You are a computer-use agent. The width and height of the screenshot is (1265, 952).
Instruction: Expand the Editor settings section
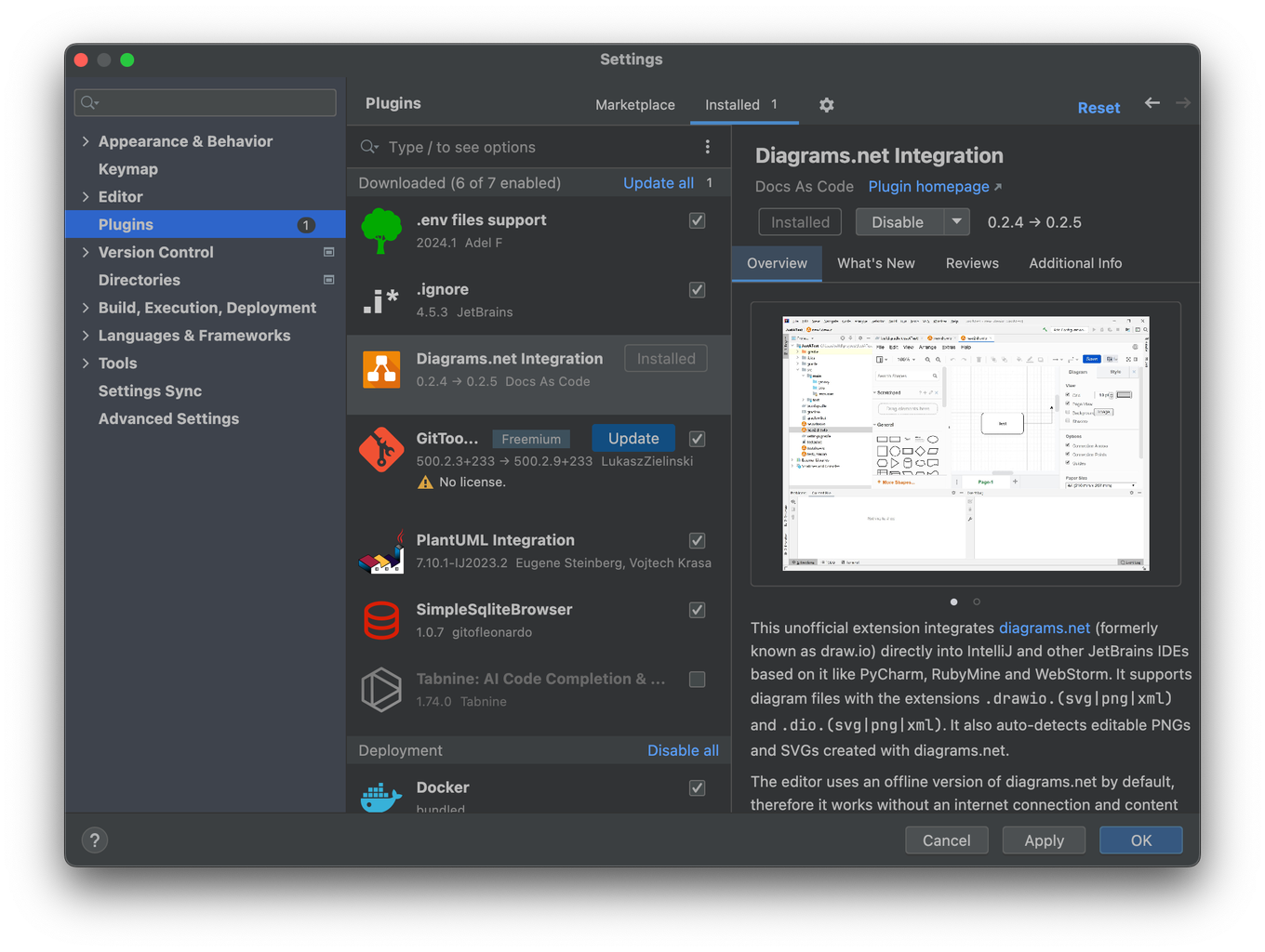(86, 197)
